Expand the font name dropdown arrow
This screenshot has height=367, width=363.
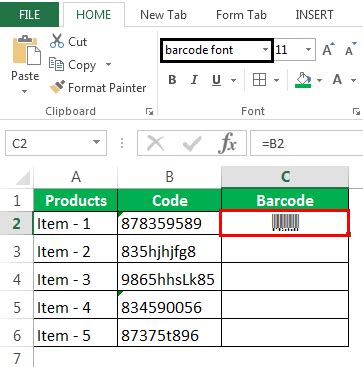click(x=266, y=50)
